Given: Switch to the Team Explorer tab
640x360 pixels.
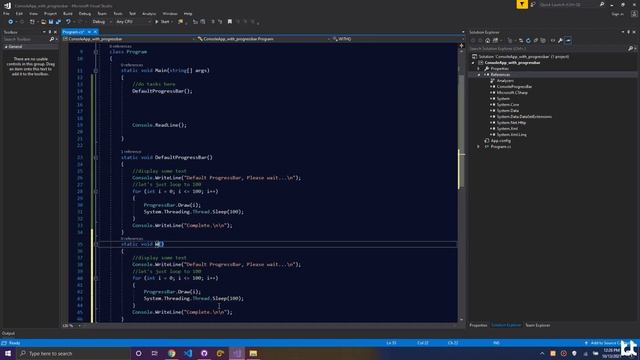Looking at the screenshot, I should click(x=538, y=325).
